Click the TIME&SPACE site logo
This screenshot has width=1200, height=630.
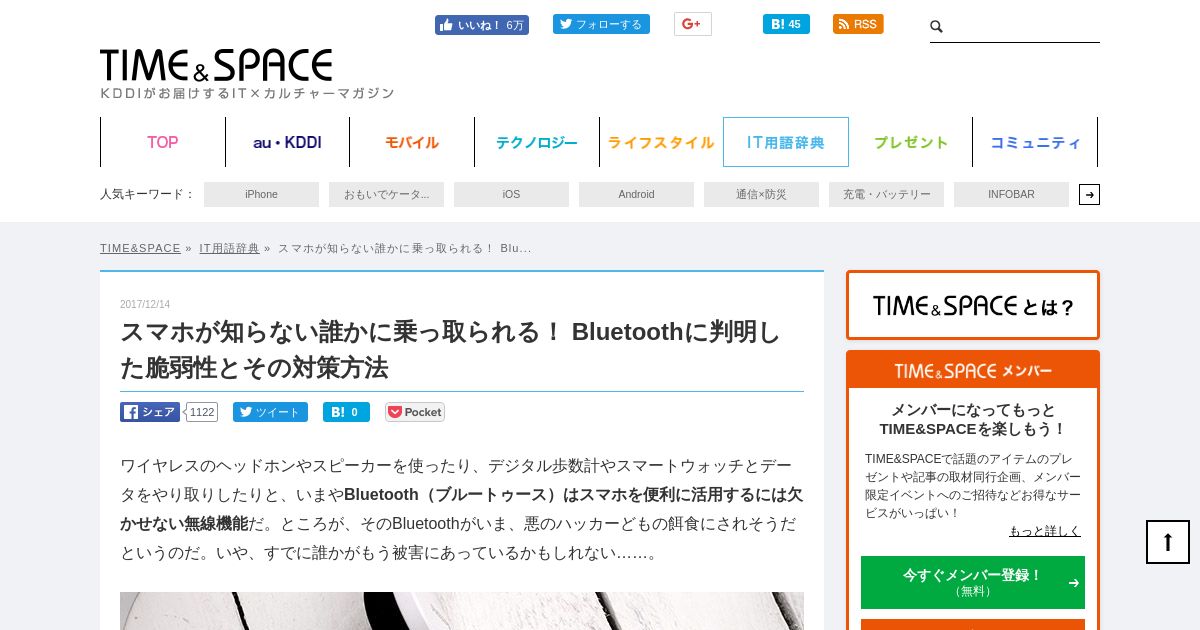click(216, 65)
